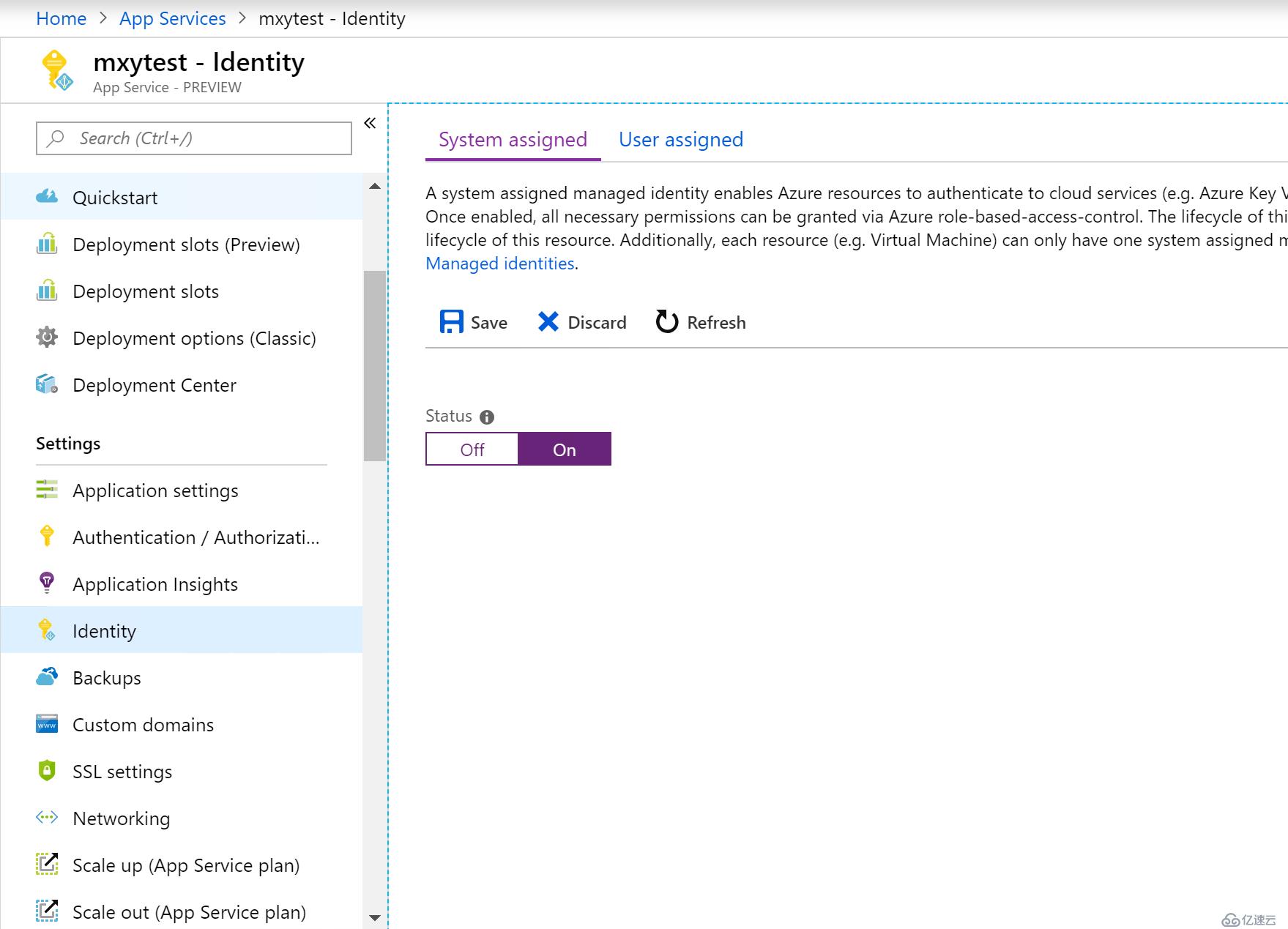Set the Status toggle to On
Image resolution: width=1288 pixels, height=929 pixels.
coord(565,449)
